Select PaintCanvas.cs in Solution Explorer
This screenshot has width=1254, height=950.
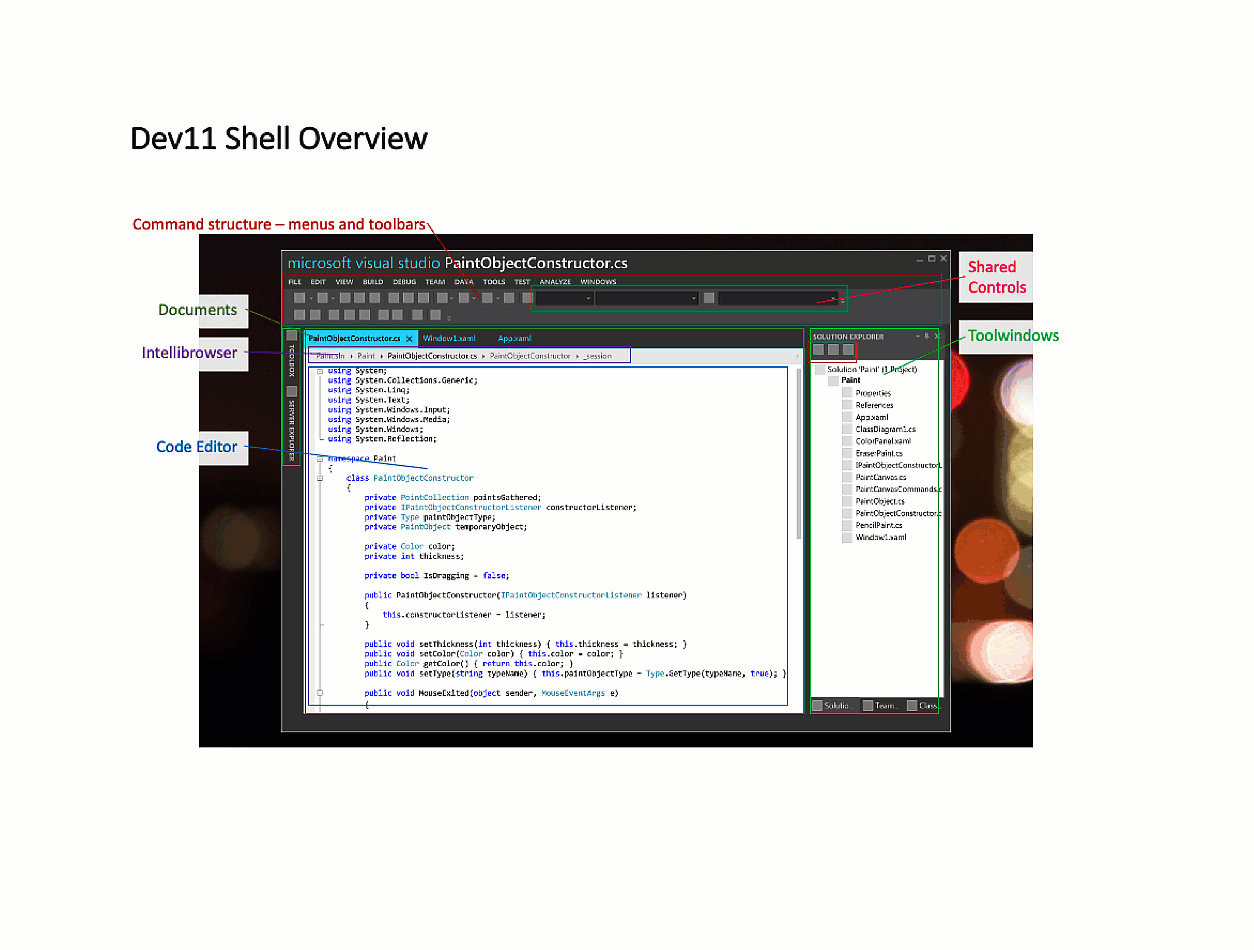[874, 478]
